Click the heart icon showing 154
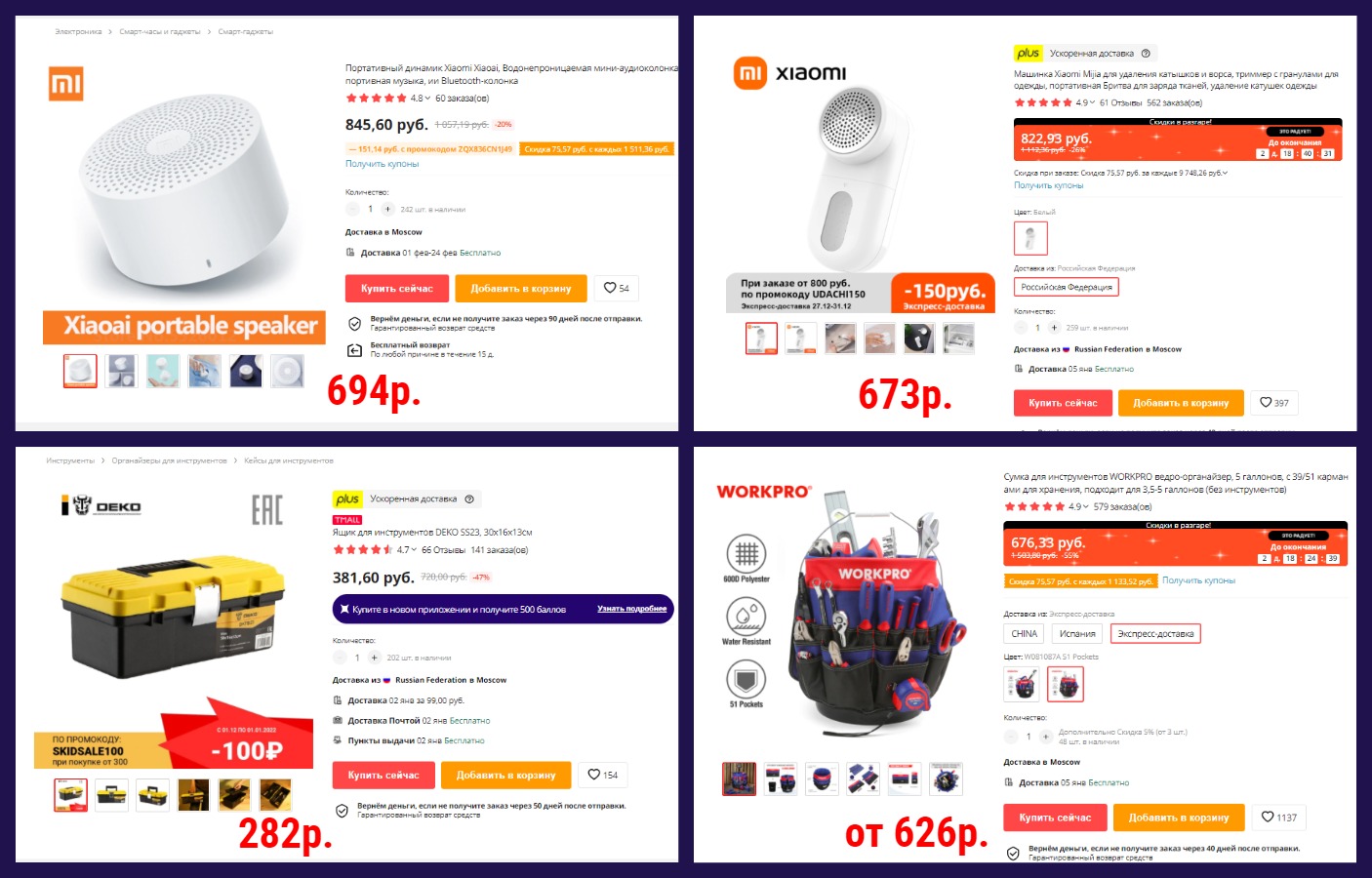The height and width of the screenshot is (878, 1372). 602,775
